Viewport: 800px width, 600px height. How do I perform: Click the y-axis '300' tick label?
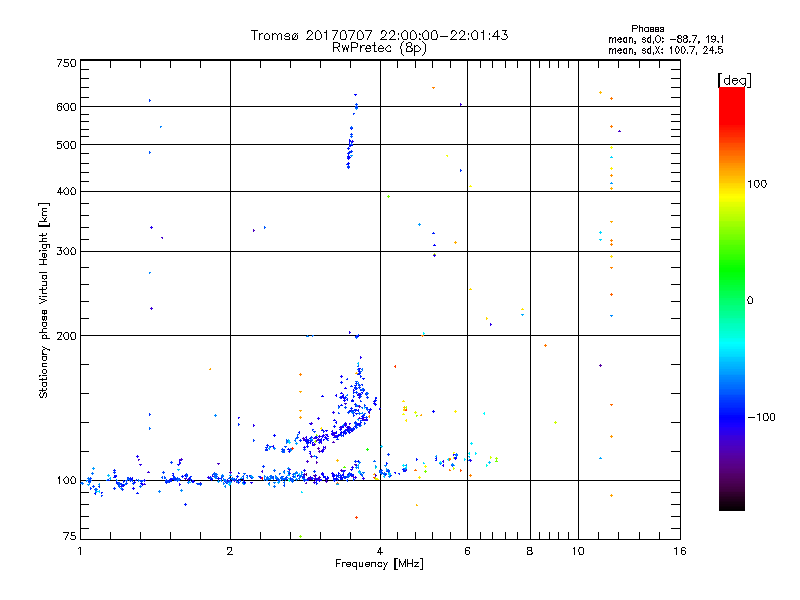click(x=66, y=252)
